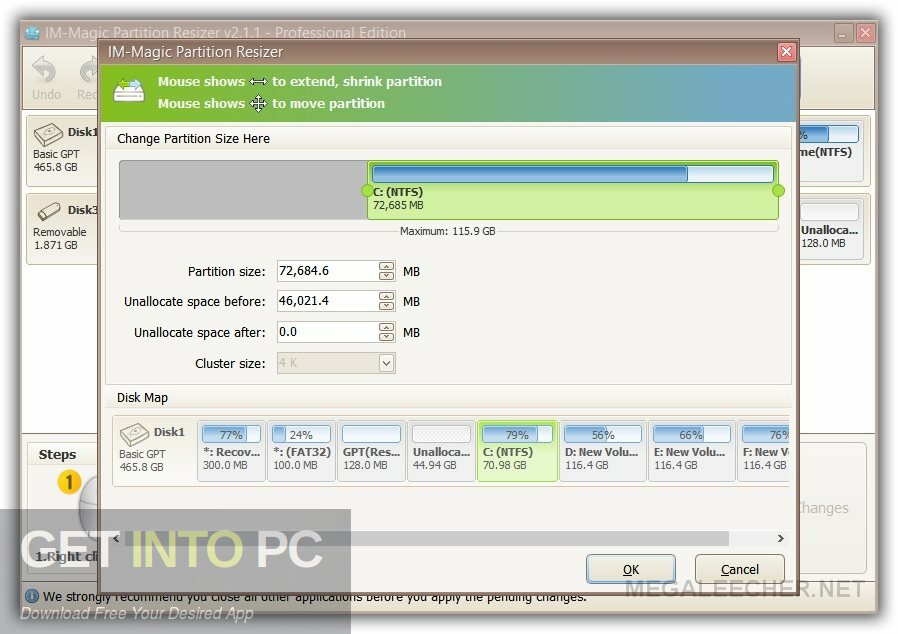Viewport: 898px width, 634px height.
Task: Click the C: (NTFS) partition usage bar
Action: pyautogui.click(x=573, y=173)
